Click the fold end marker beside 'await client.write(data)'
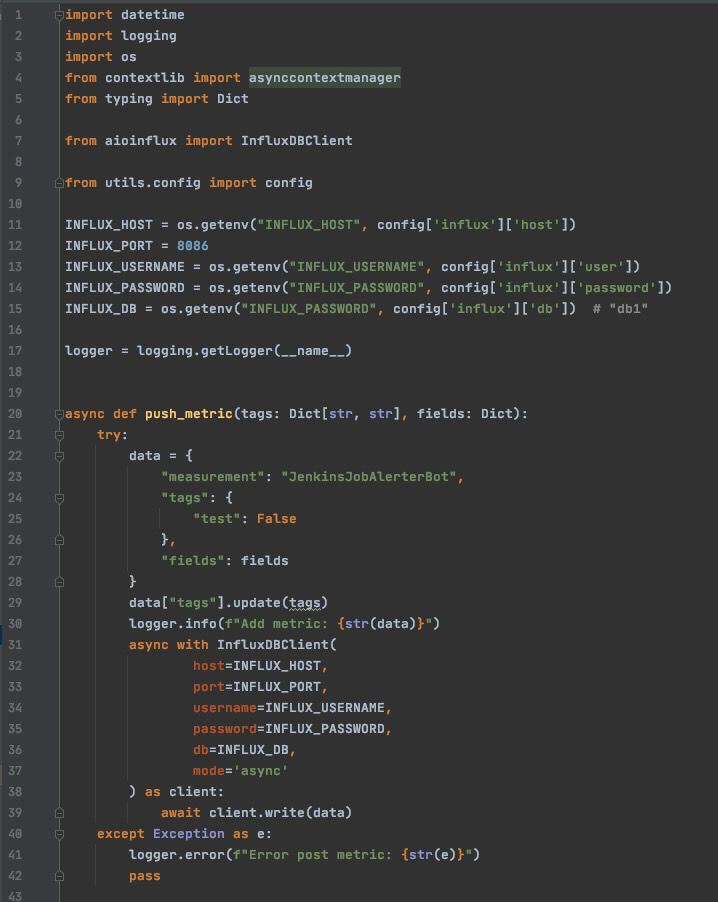 [59, 813]
